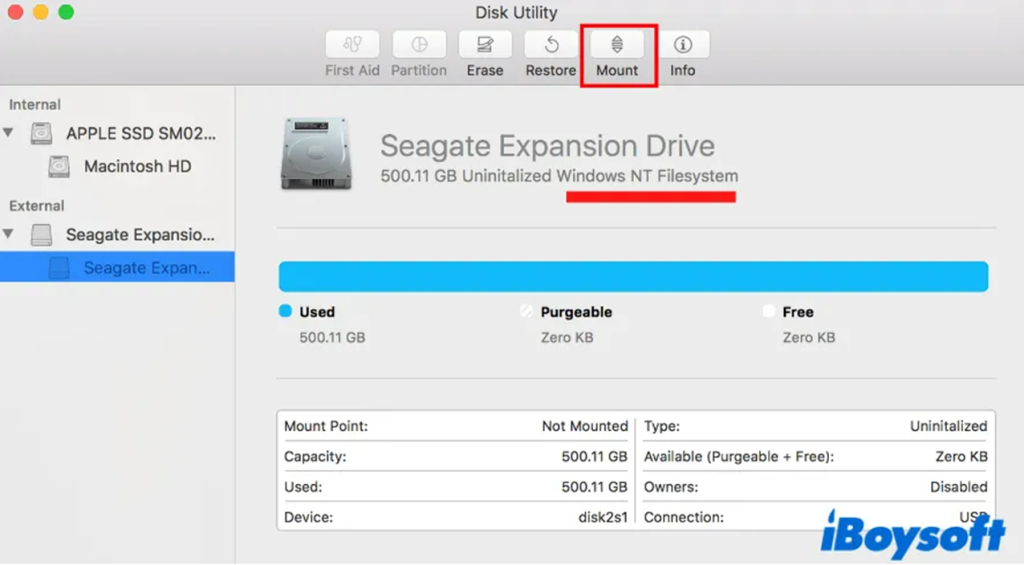The width and height of the screenshot is (1024, 565).
Task: Mount the selected drive
Action: pos(617,46)
